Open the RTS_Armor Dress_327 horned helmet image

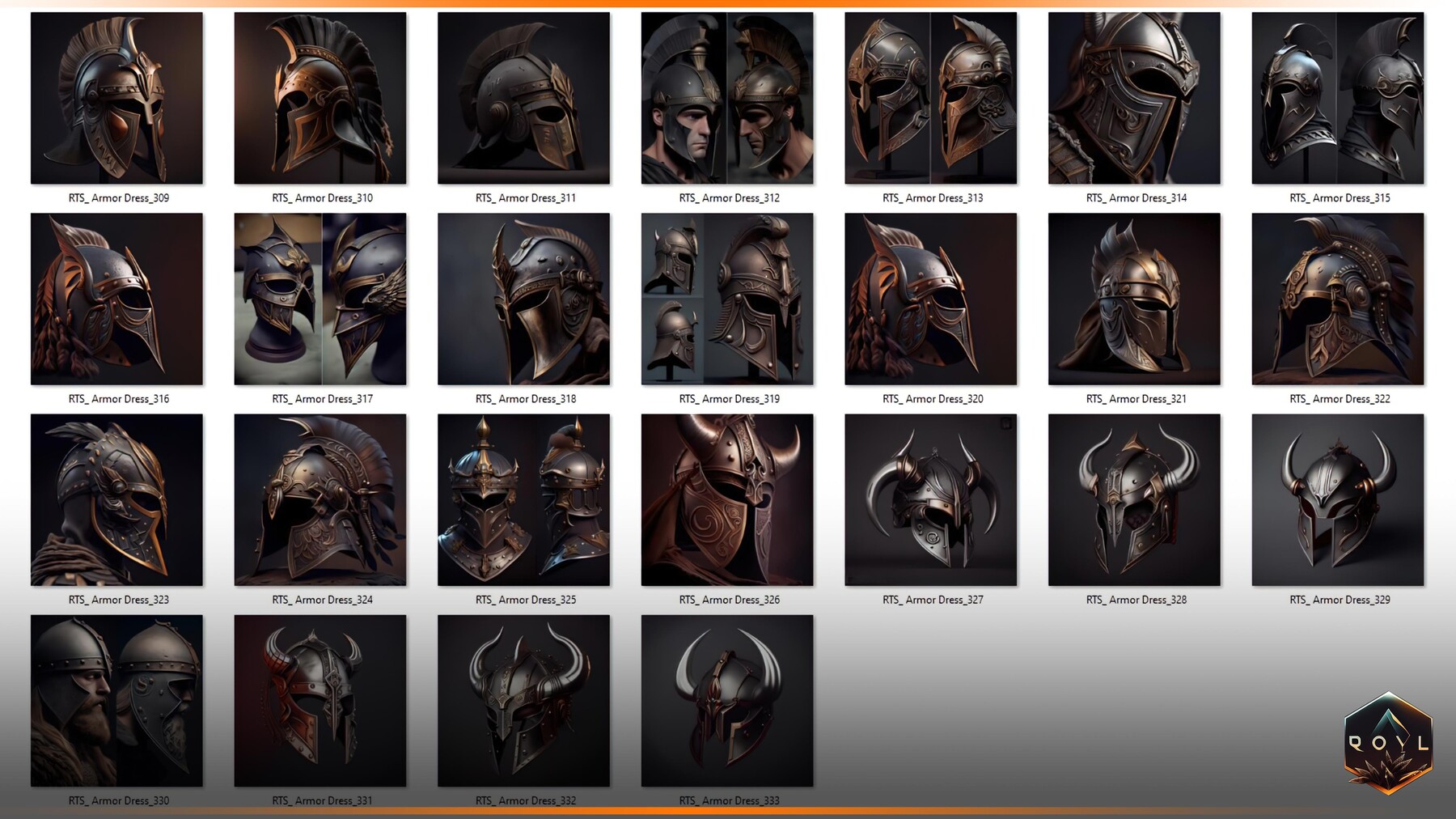point(930,499)
